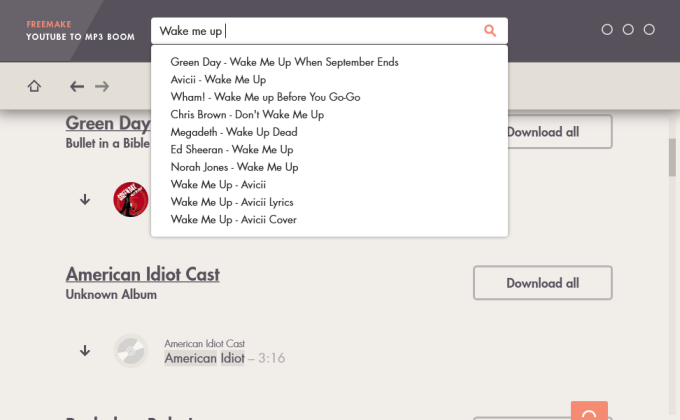This screenshot has width=680, height=420.
Task: Select suggestion Chris Brown - Don't Wake Me Up
Action: [x=247, y=115]
